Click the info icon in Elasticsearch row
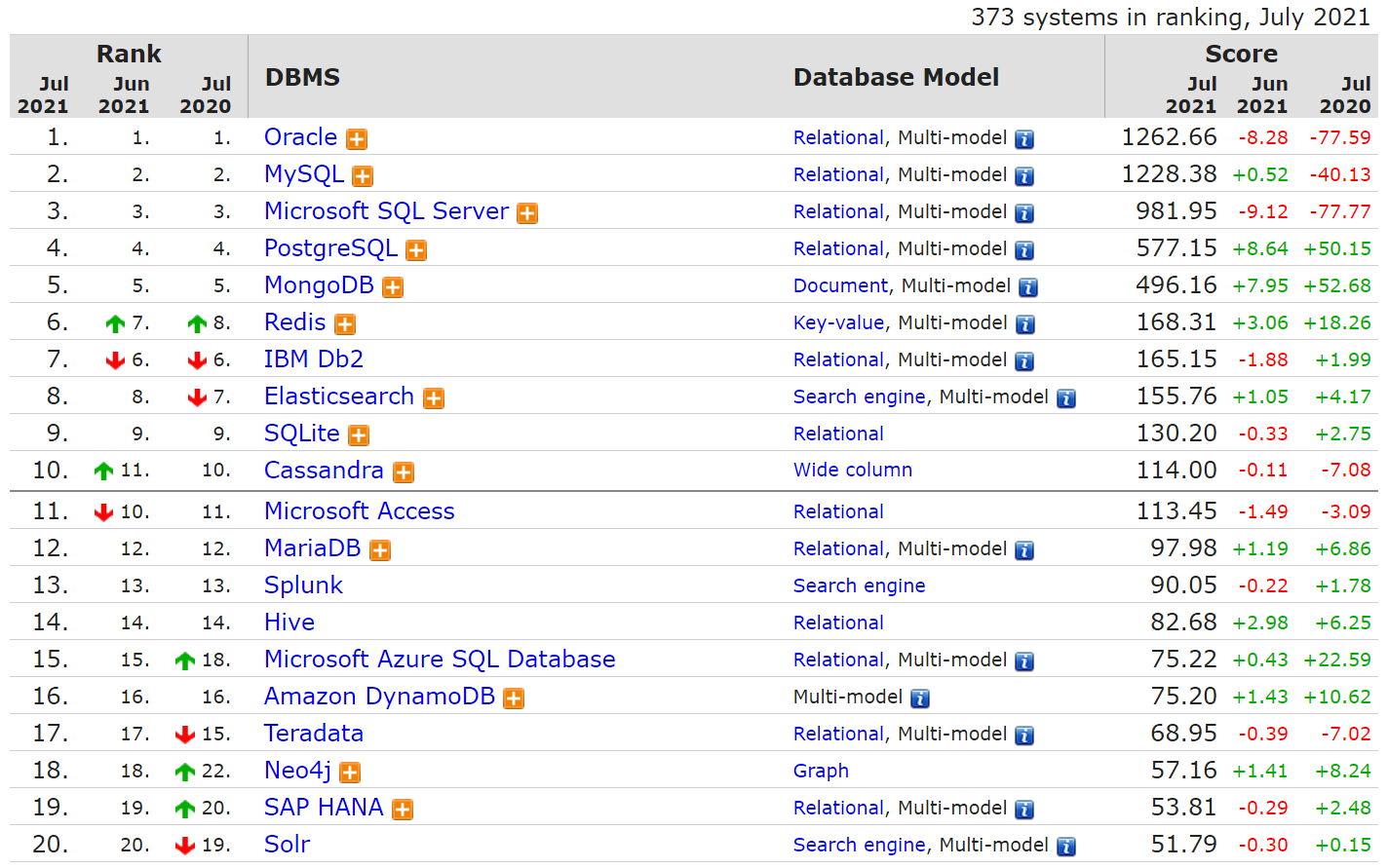 click(1066, 398)
